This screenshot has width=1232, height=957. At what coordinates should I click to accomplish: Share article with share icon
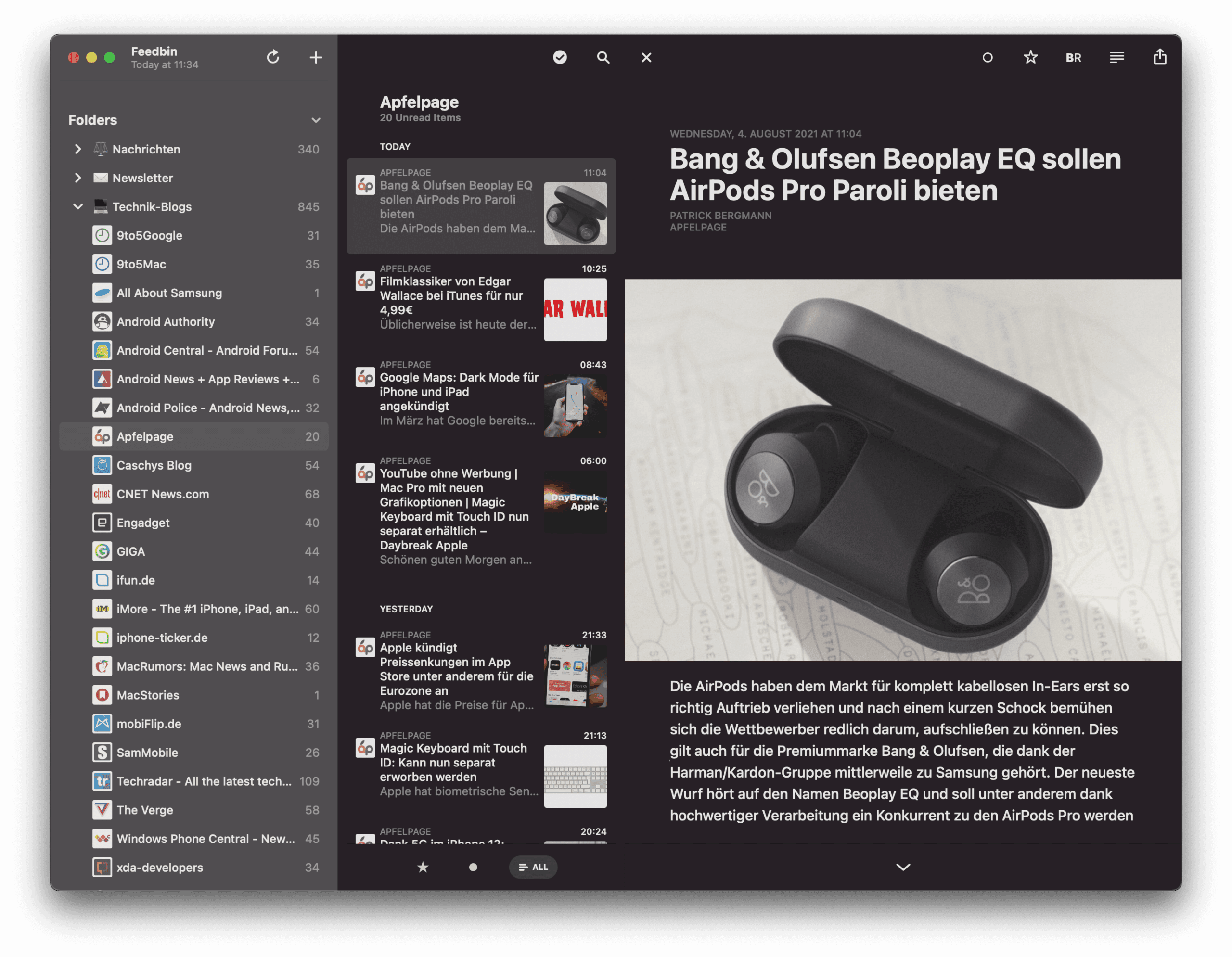pyautogui.click(x=1160, y=57)
